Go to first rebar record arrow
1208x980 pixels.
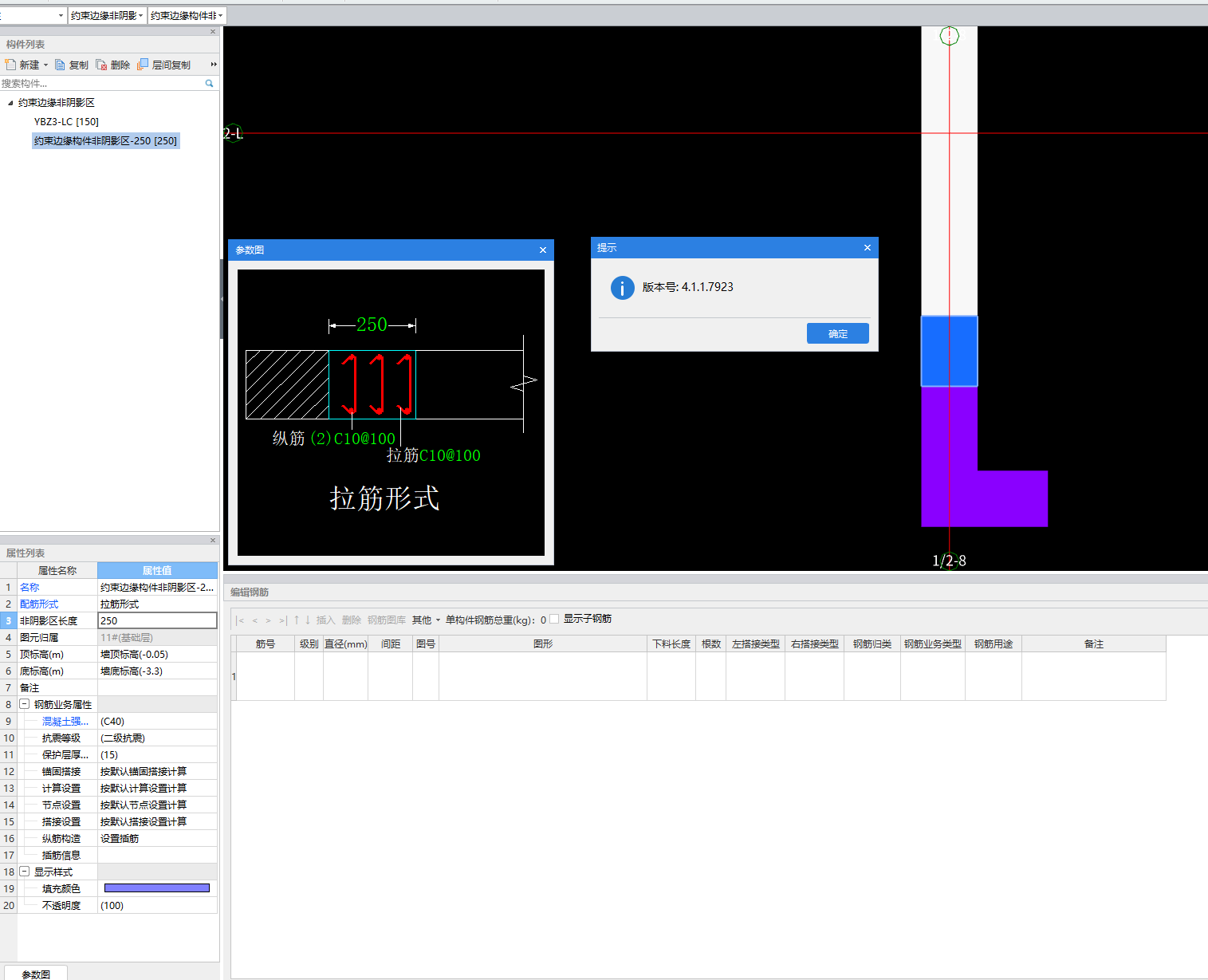[240, 620]
